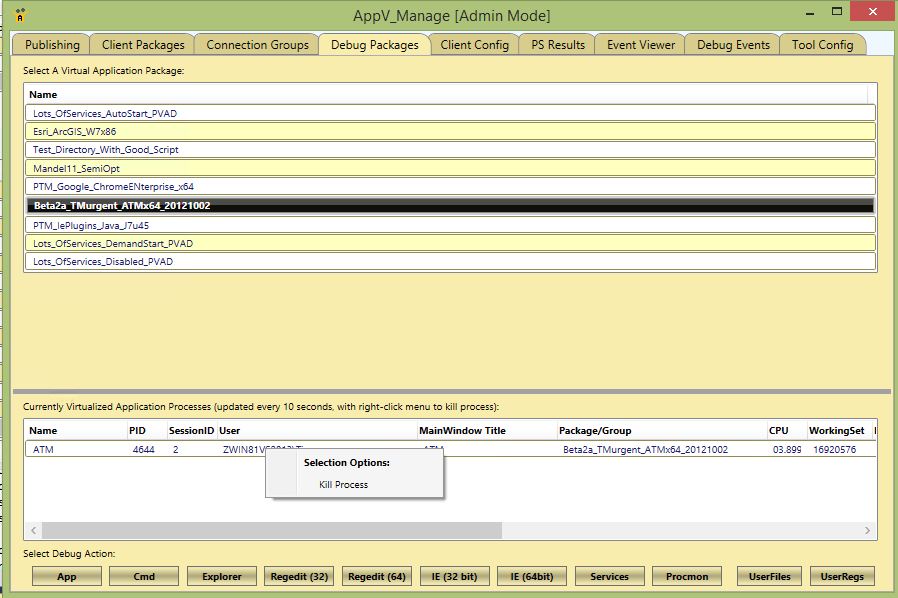Open Regedit (64) debug action

tap(377, 576)
